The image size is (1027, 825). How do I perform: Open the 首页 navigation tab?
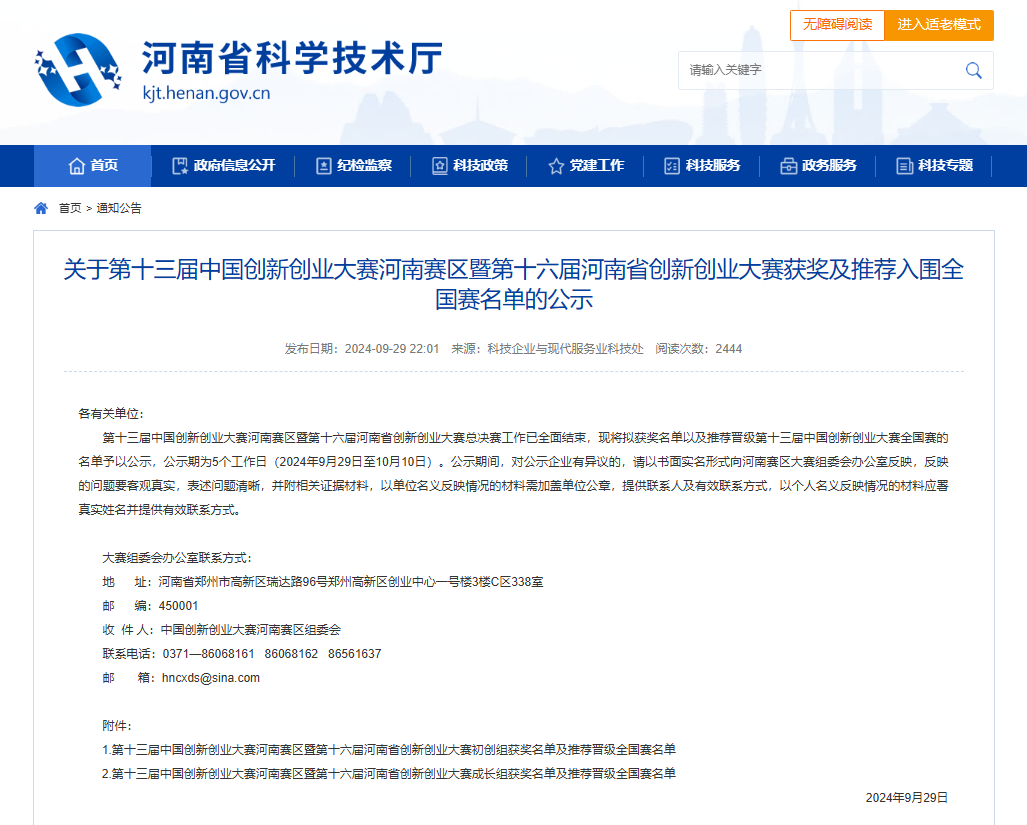tap(93, 166)
